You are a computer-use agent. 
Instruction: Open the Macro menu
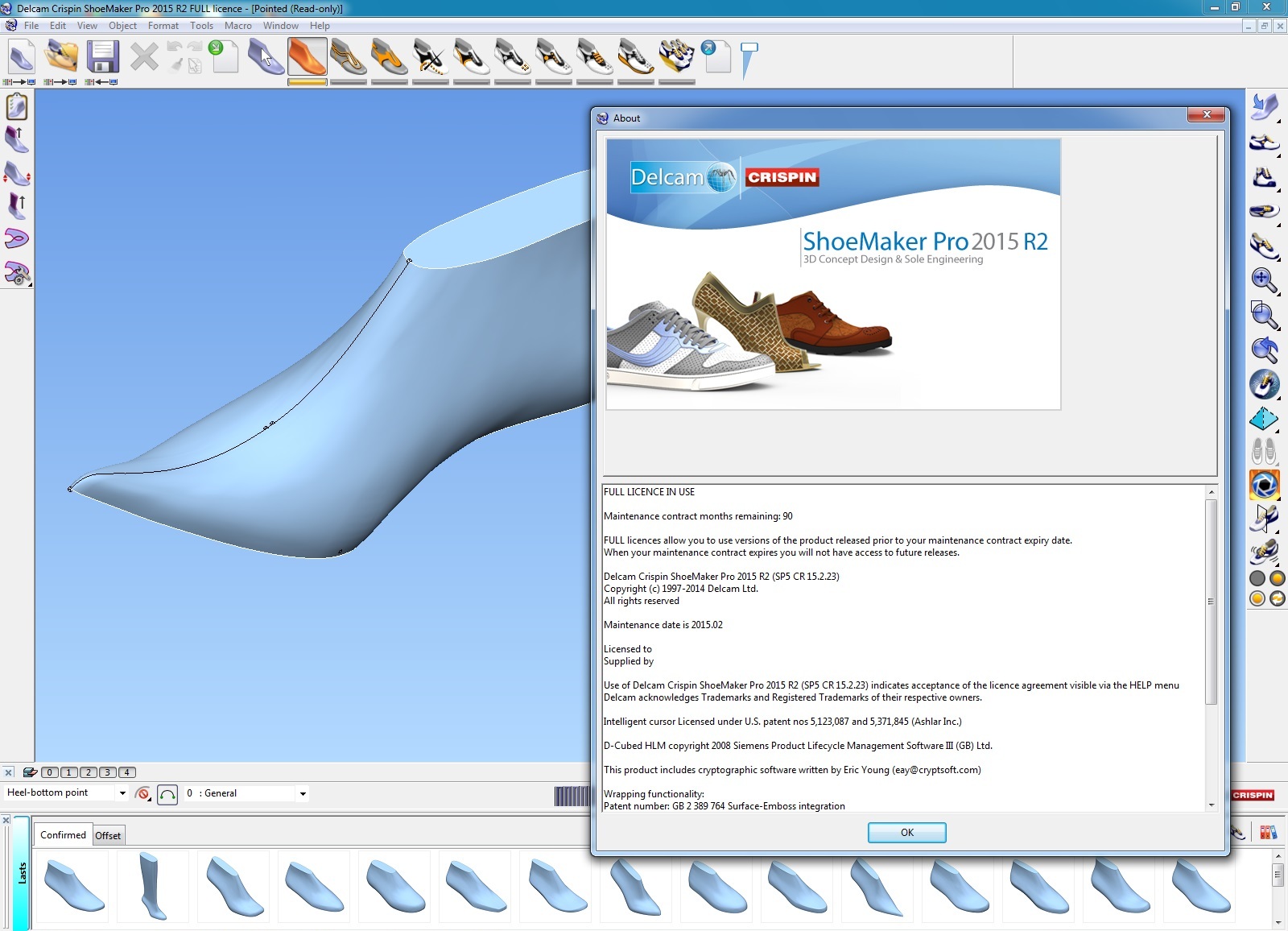pyautogui.click(x=237, y=26)
